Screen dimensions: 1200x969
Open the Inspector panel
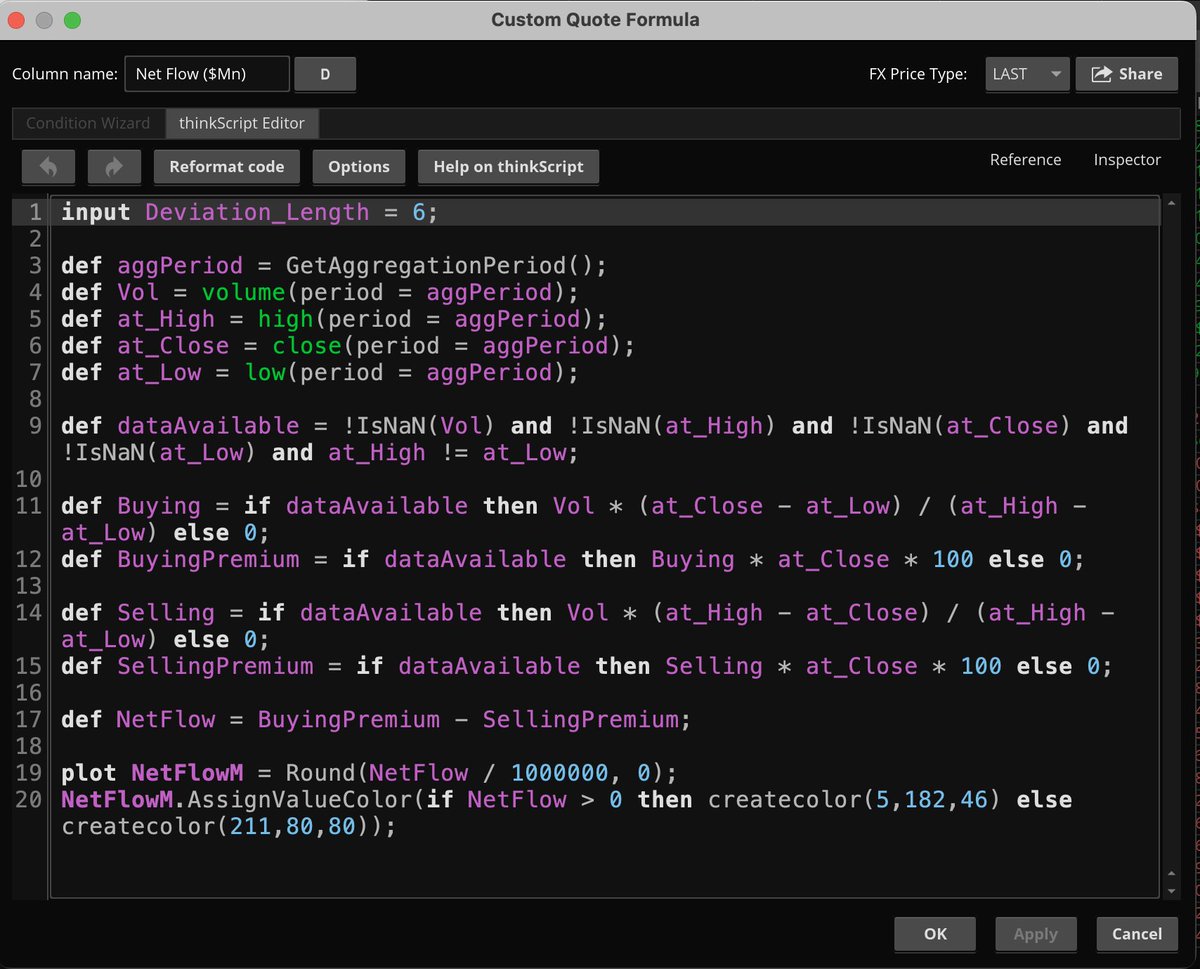click(x=1127, y=159)
